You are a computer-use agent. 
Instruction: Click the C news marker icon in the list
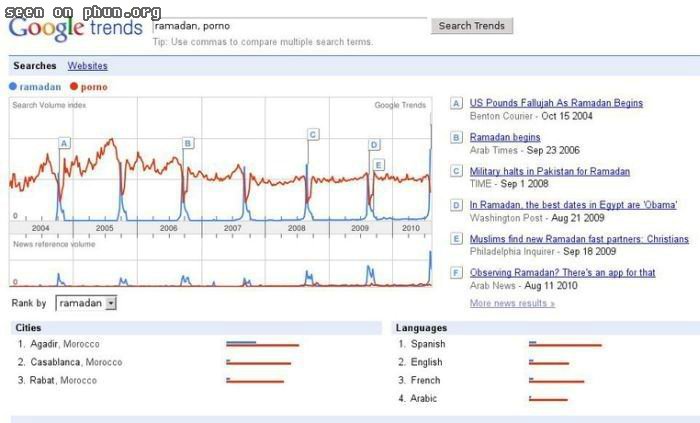[456, 171]
